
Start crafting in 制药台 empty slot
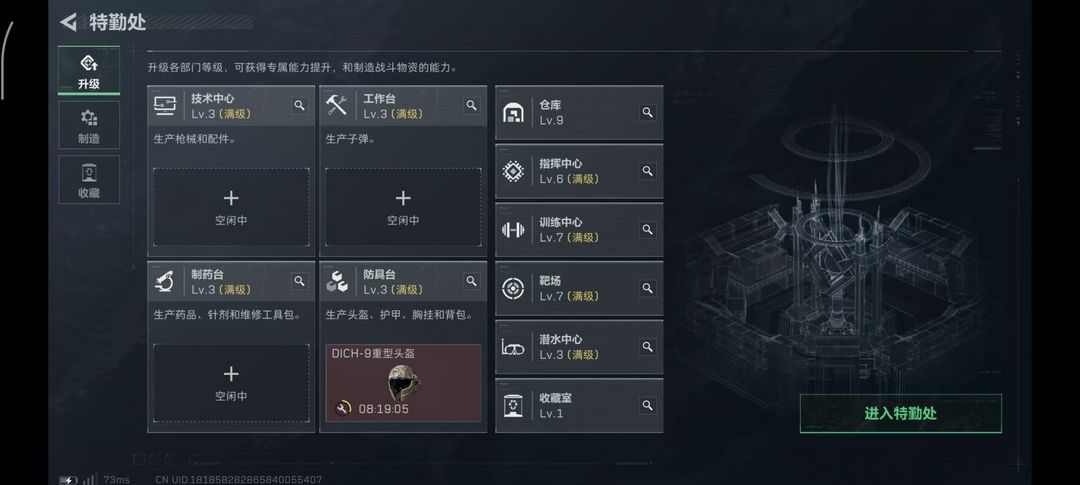click(231, 383)
